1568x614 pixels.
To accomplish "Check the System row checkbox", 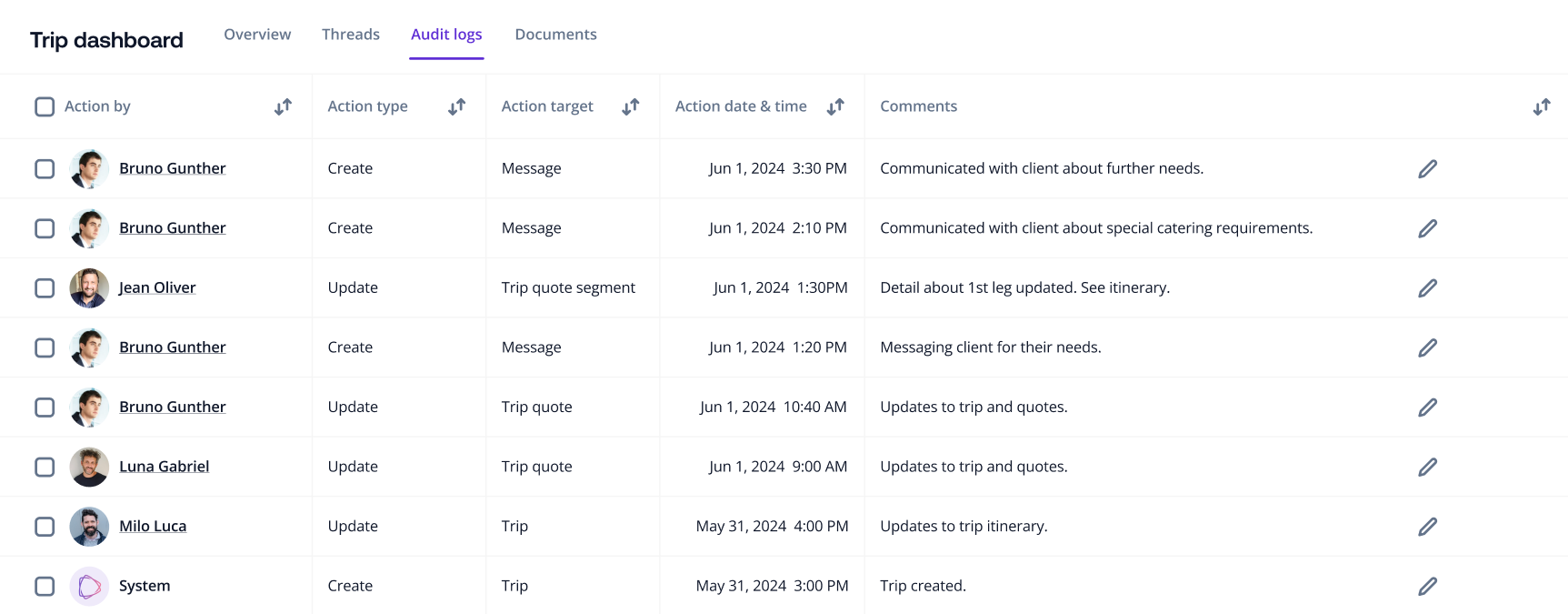I will coord(45,586).
